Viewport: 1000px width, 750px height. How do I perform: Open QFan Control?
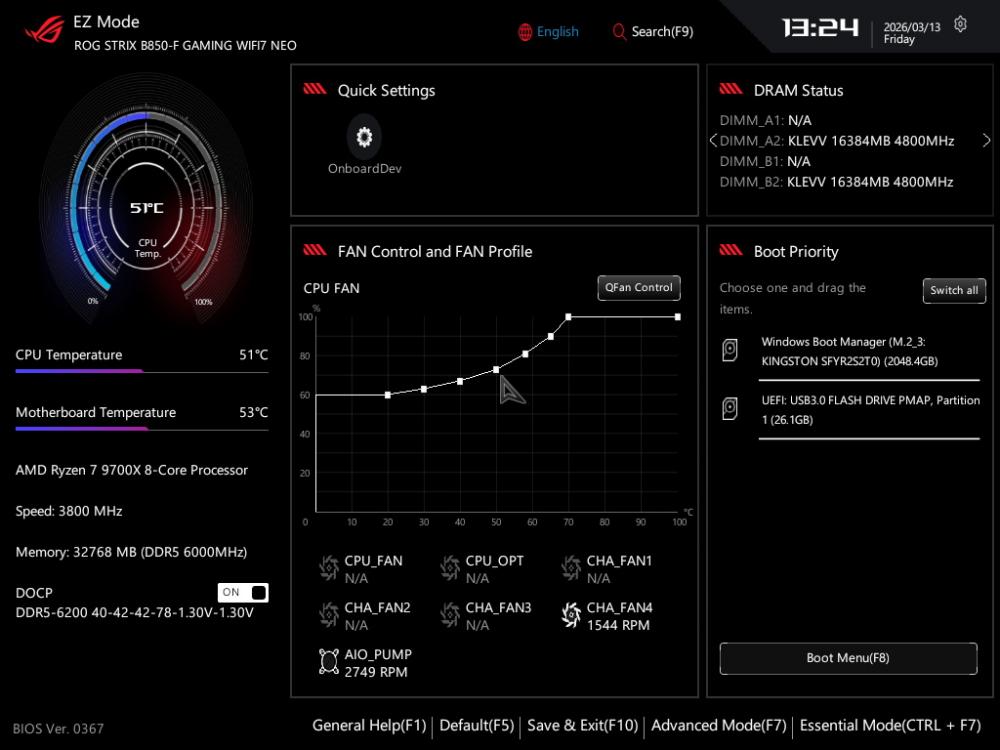(x=639, y=288)
